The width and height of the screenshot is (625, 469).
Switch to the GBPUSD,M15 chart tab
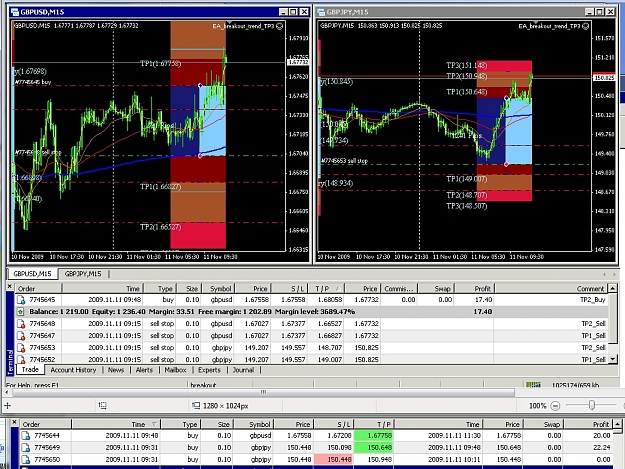point(32,274)
